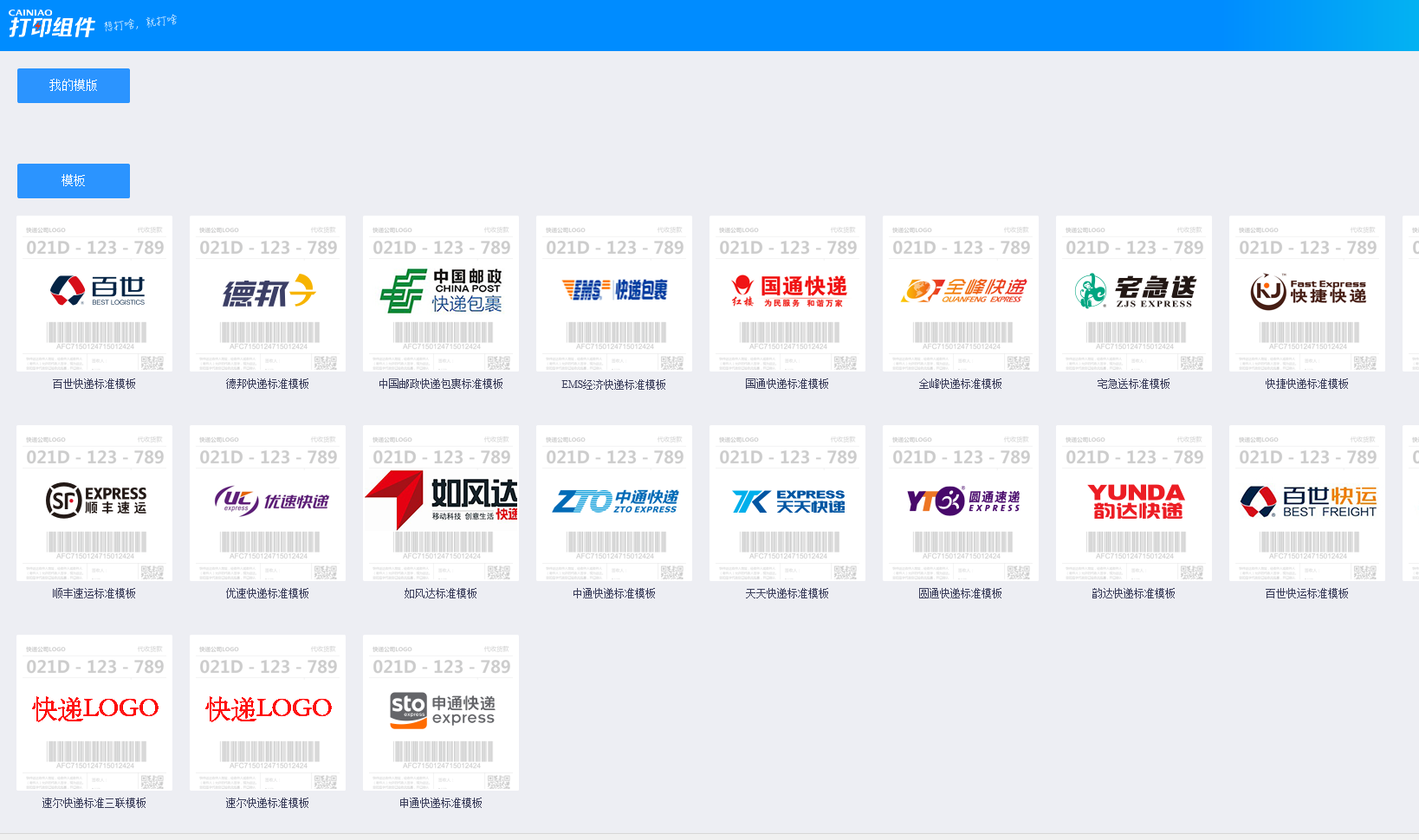1419x840 pixels.
Task: Click the 中通快递标准模板 caption
Action: [614, 593]
